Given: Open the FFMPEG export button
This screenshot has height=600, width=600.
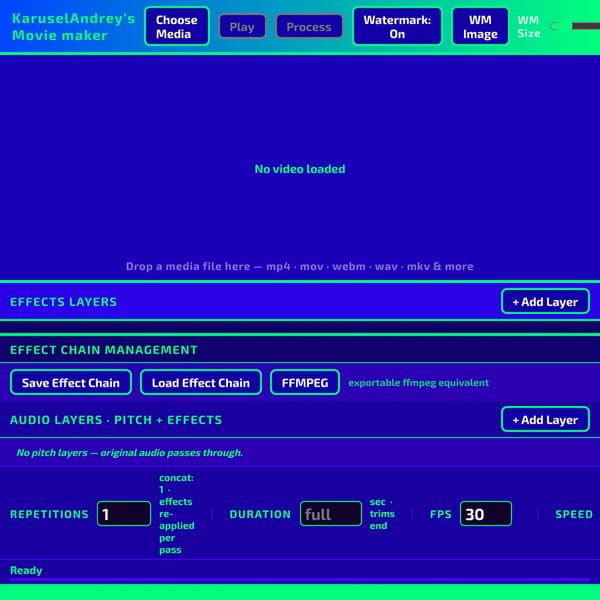Looking at the screenshot, I should [305, 382].
